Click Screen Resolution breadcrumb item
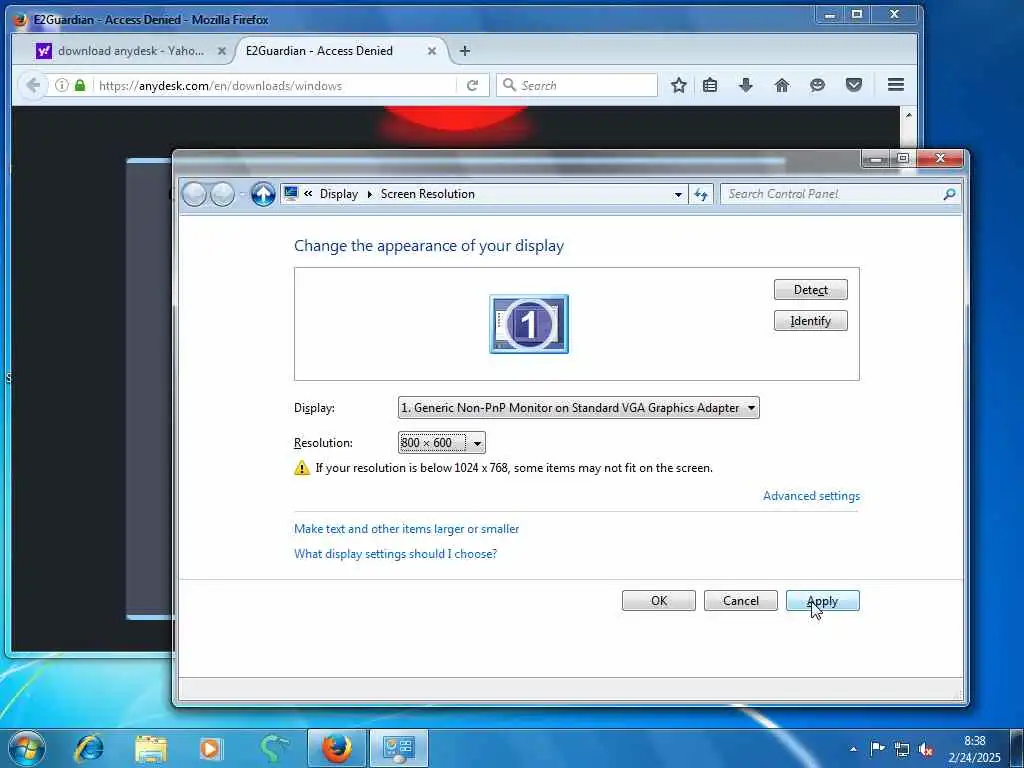The image size is (1024, 768). (x=428, y=194)
